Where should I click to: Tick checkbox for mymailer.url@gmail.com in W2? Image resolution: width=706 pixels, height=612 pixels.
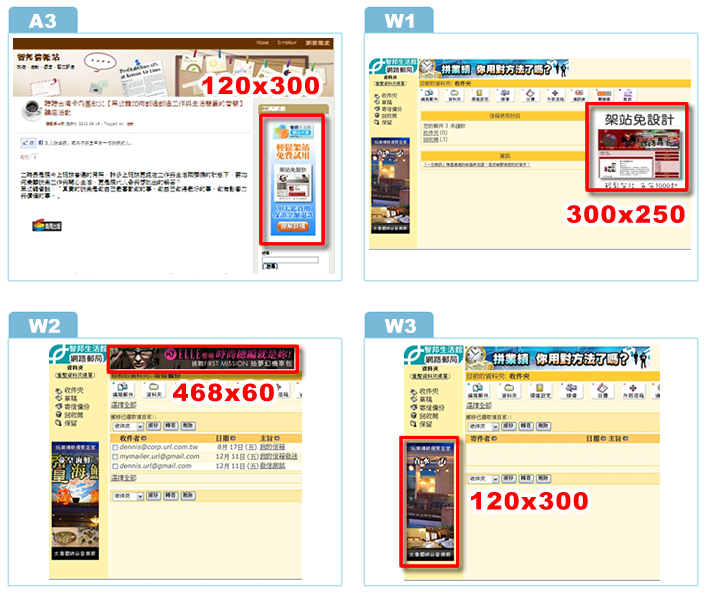[115, 457]
